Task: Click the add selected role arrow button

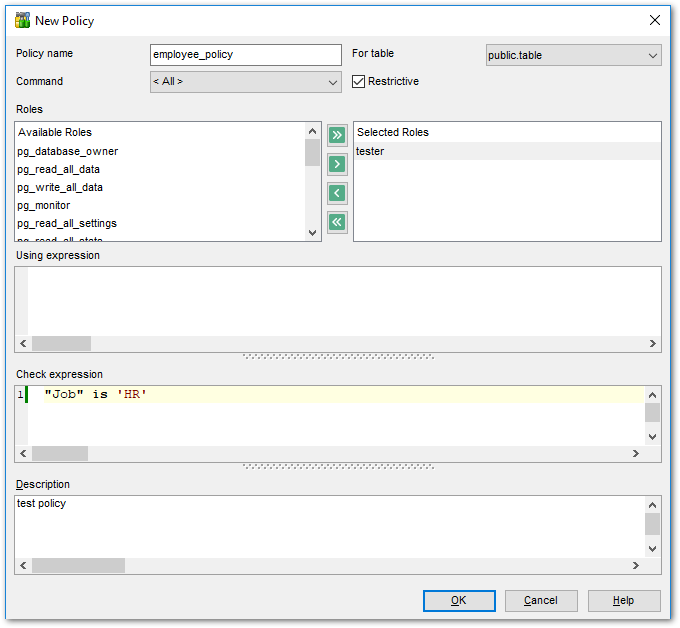Action: 337,163
